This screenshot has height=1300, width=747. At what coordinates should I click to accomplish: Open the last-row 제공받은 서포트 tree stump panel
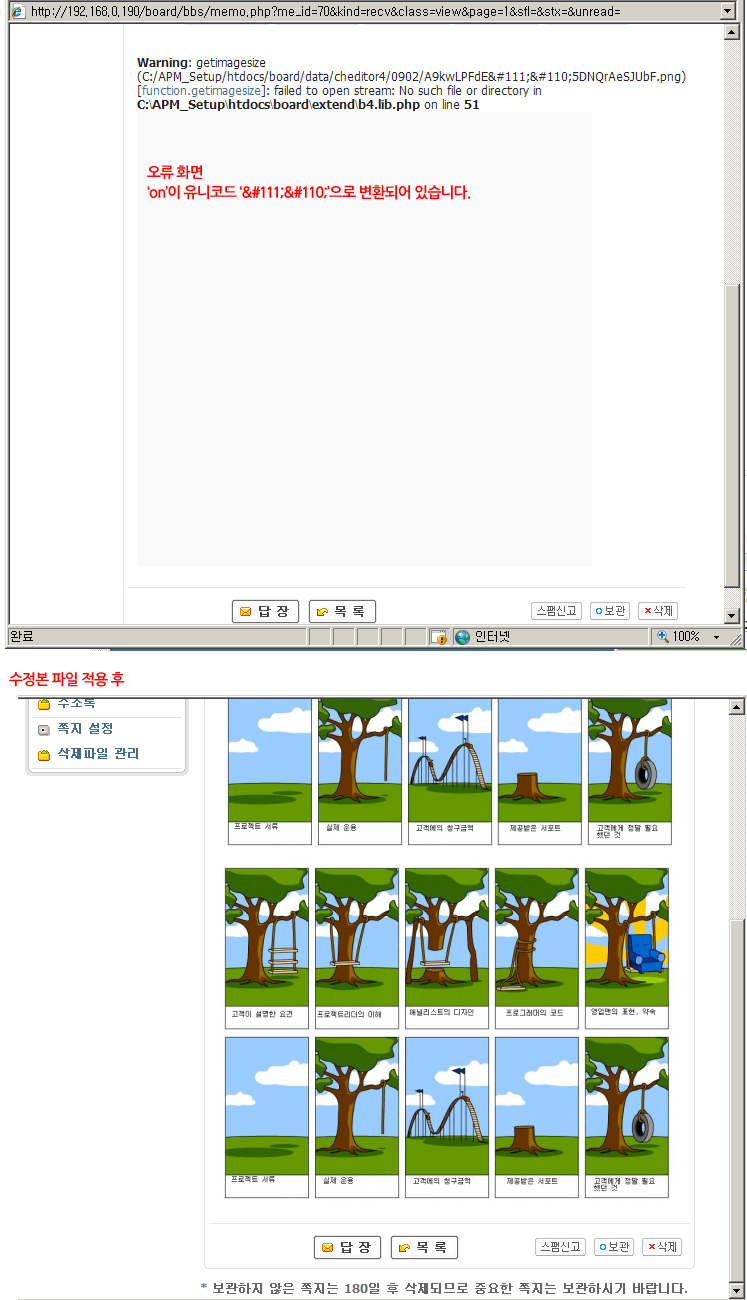[x=537, y=1117]
